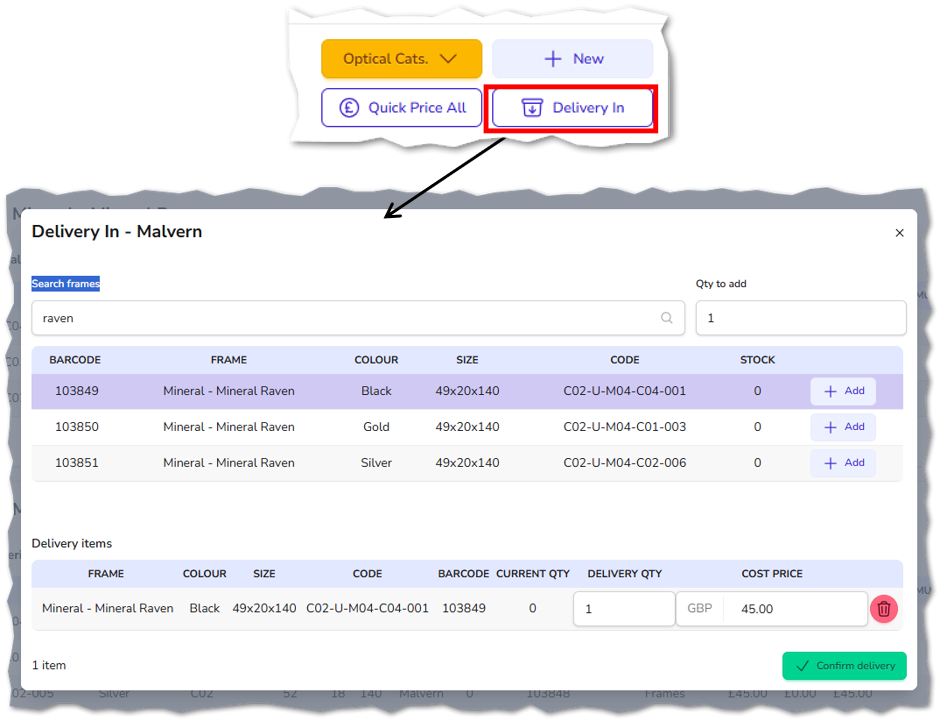
Task: Add the Silver Mineral Raven frame
Action: point(843,463)
